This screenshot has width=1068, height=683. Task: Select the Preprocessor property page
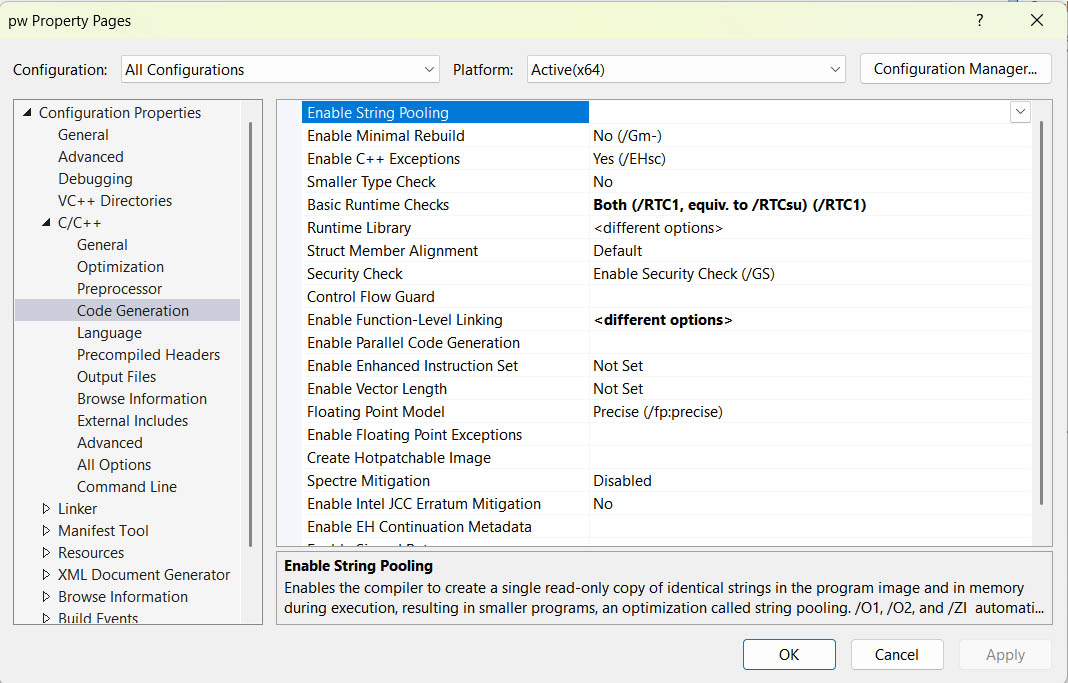tap(119, 289)
